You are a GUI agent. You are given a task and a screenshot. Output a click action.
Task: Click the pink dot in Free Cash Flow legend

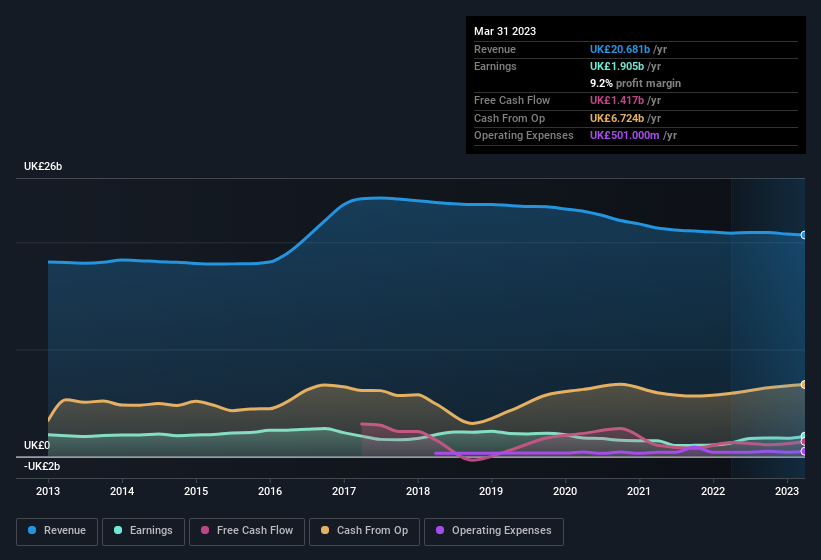point(206,531)
